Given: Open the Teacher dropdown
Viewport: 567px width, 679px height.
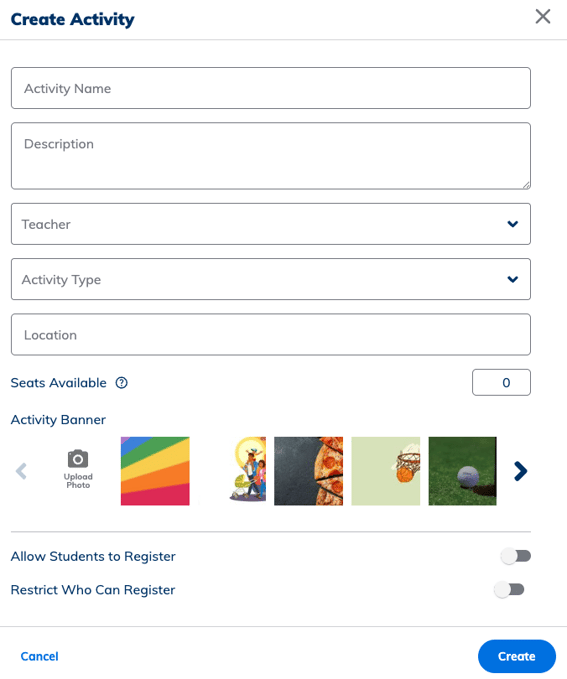Looking at the screenshot, I should point(271,224).
